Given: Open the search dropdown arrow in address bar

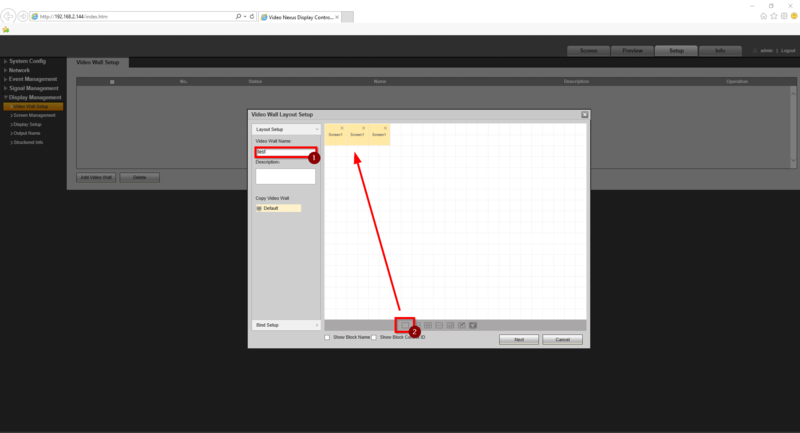Looking at the screenshot, I should (245, 16).
